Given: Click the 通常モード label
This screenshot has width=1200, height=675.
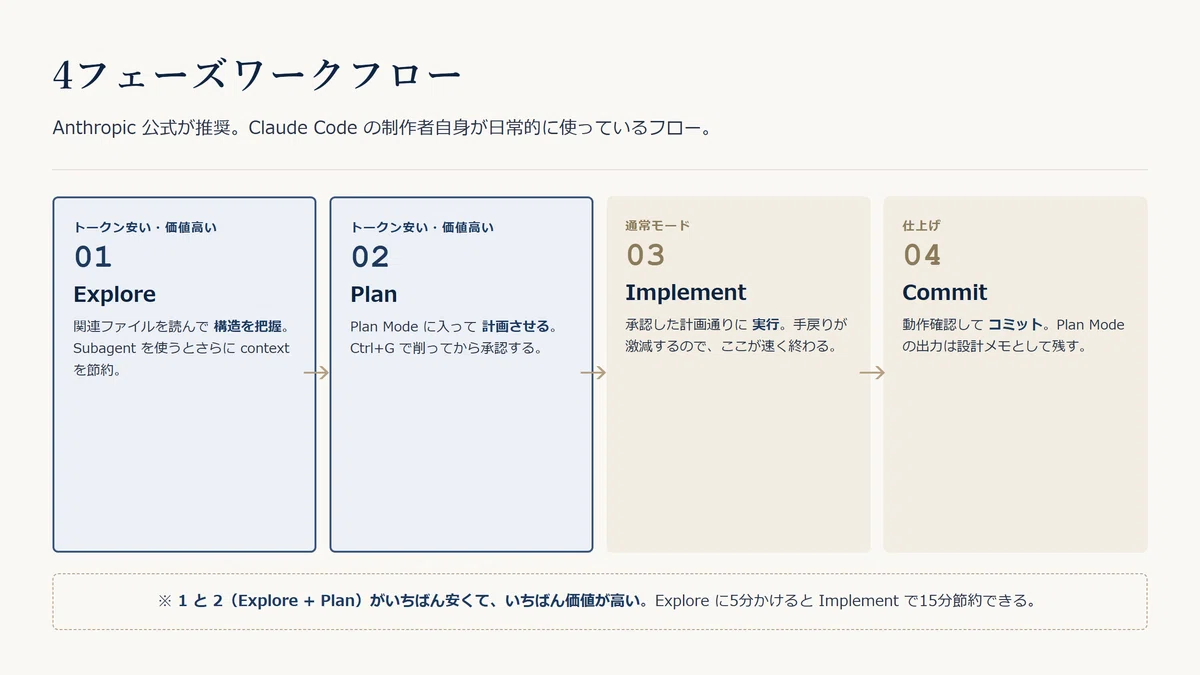Looking at the screenshot, I should 658,225.
